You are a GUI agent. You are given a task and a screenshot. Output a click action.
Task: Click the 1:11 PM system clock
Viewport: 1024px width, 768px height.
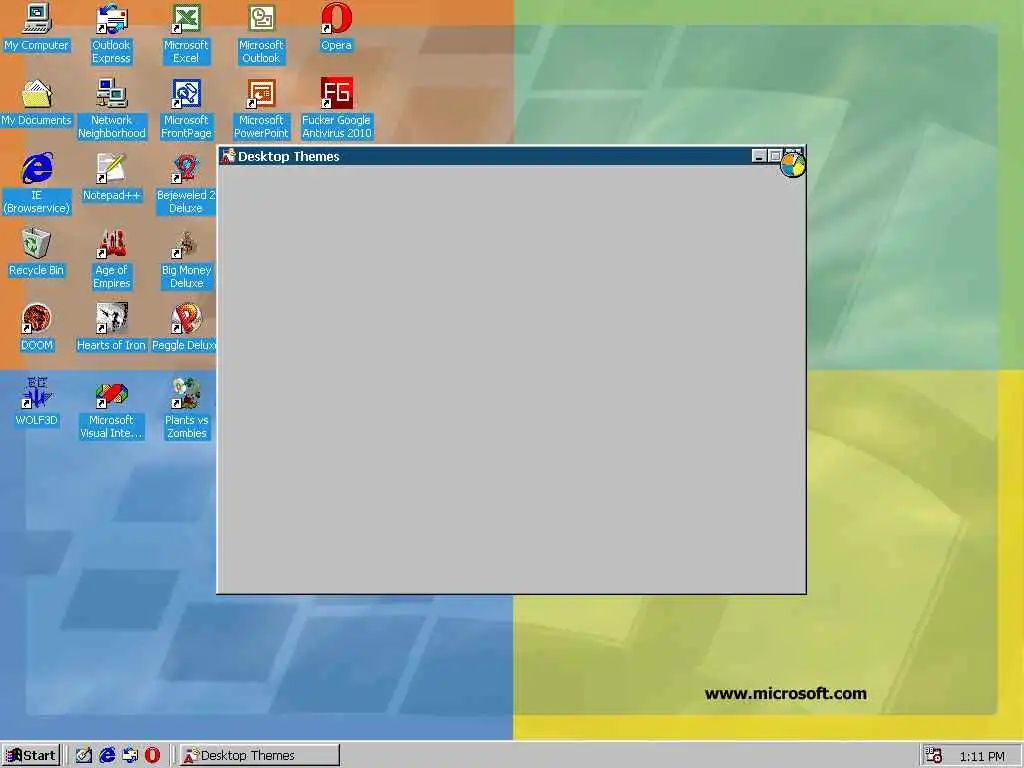[x=982, y=756]
